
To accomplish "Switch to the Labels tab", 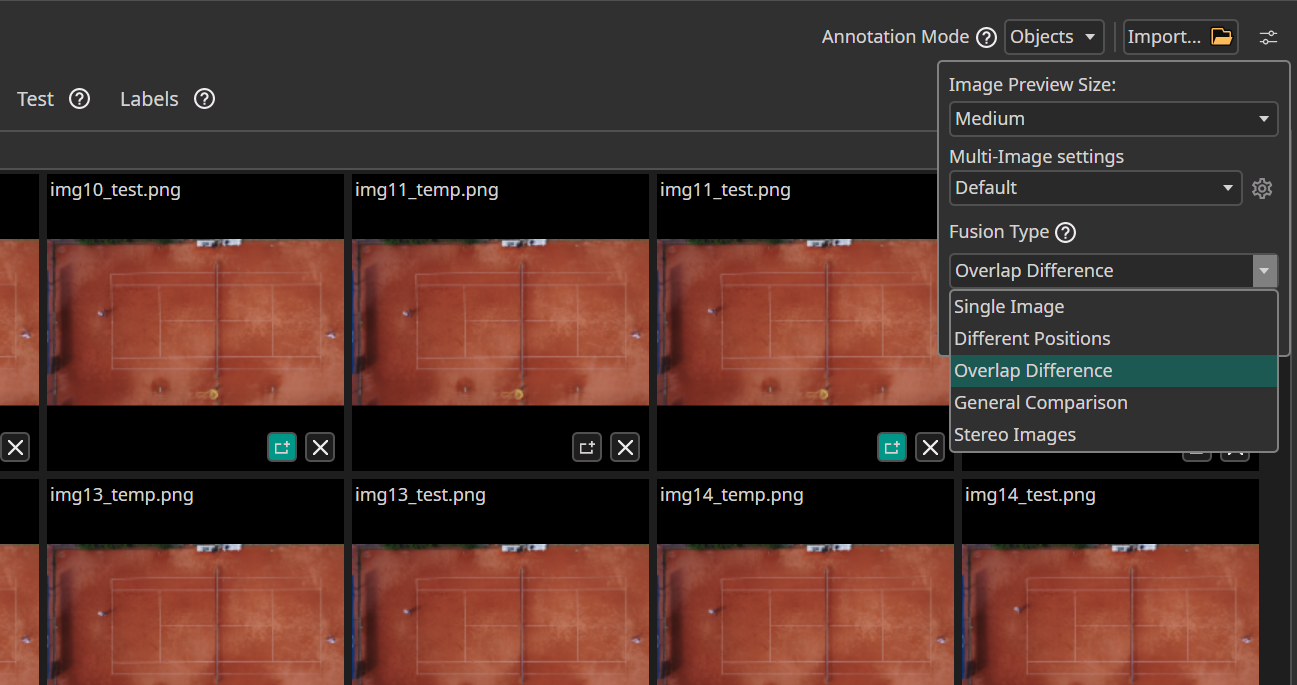I will point(149,99).
